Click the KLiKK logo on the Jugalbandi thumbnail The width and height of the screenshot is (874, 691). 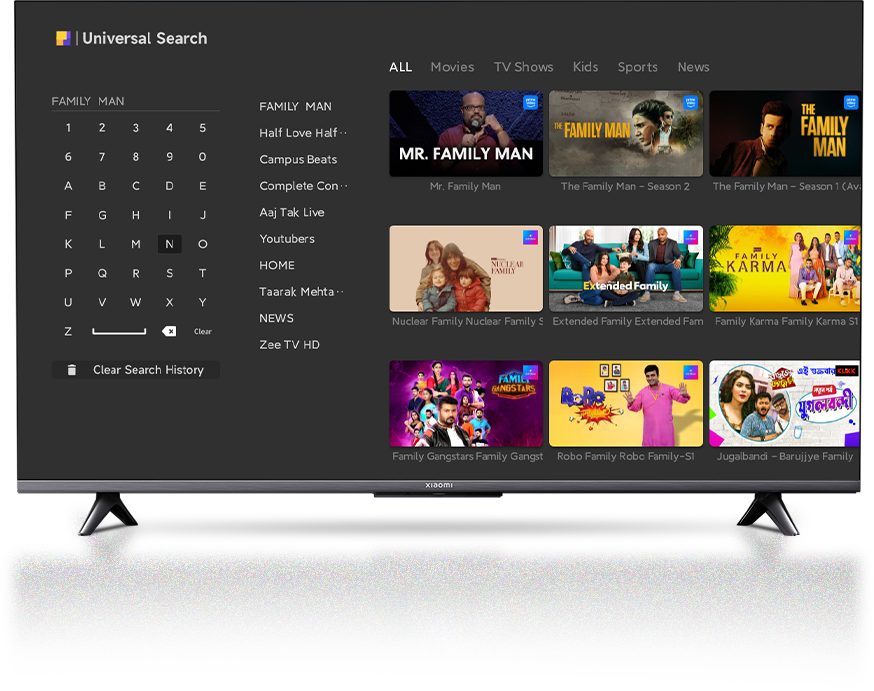(x=846, y=371)
